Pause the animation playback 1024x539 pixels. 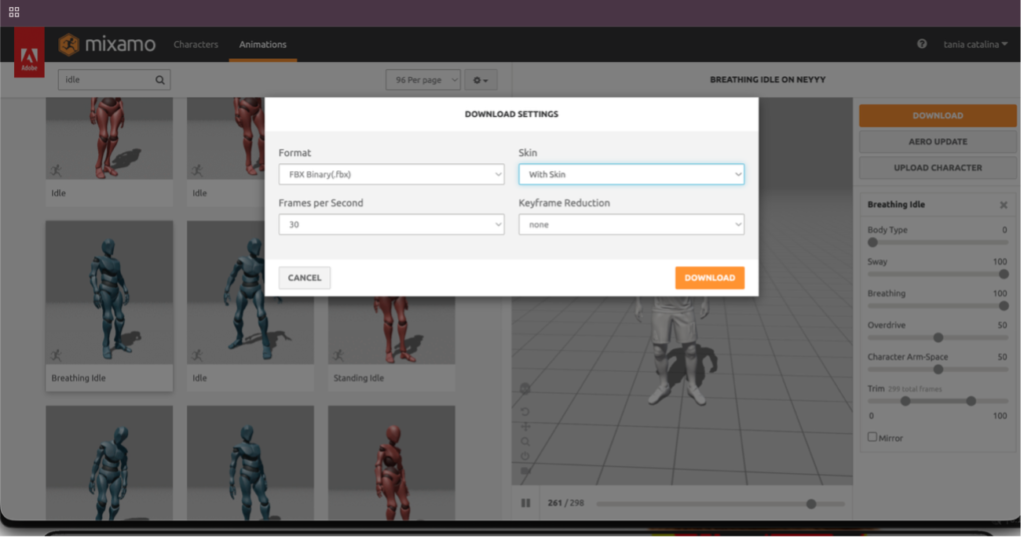point(526,503)
